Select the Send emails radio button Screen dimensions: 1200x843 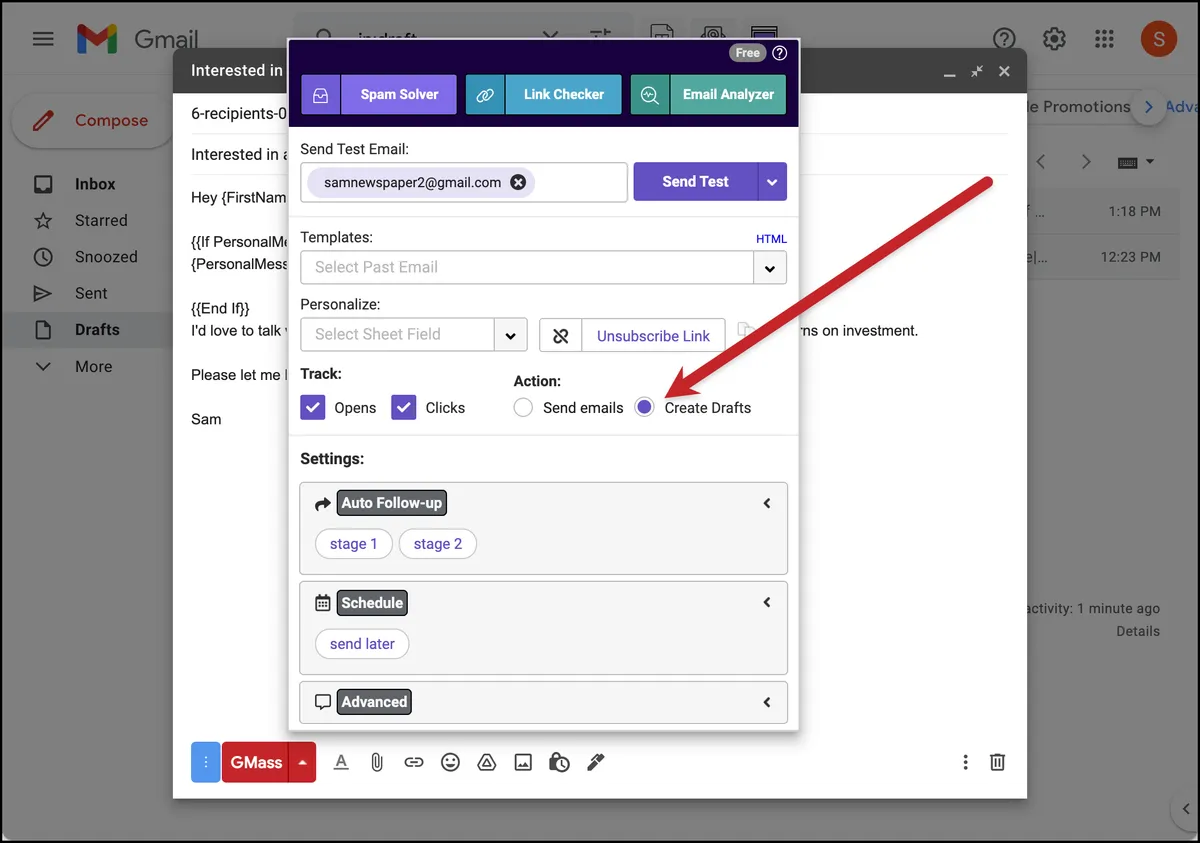click(x=523, y=407)
